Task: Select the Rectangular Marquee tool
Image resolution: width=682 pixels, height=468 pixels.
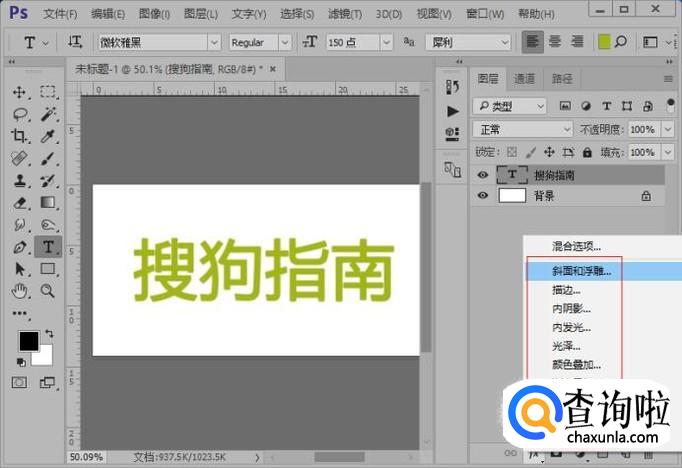Action: click(48, 92)
